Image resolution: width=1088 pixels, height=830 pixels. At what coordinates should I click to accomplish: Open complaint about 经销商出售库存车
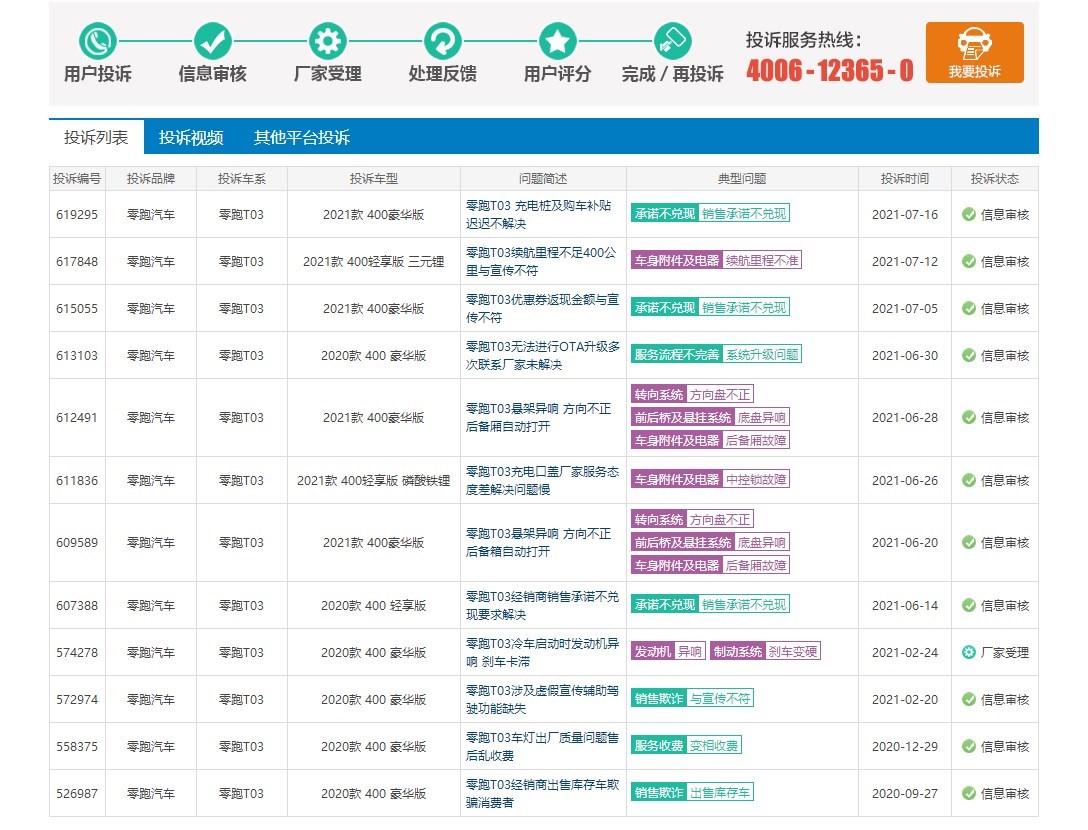[542, 793]
